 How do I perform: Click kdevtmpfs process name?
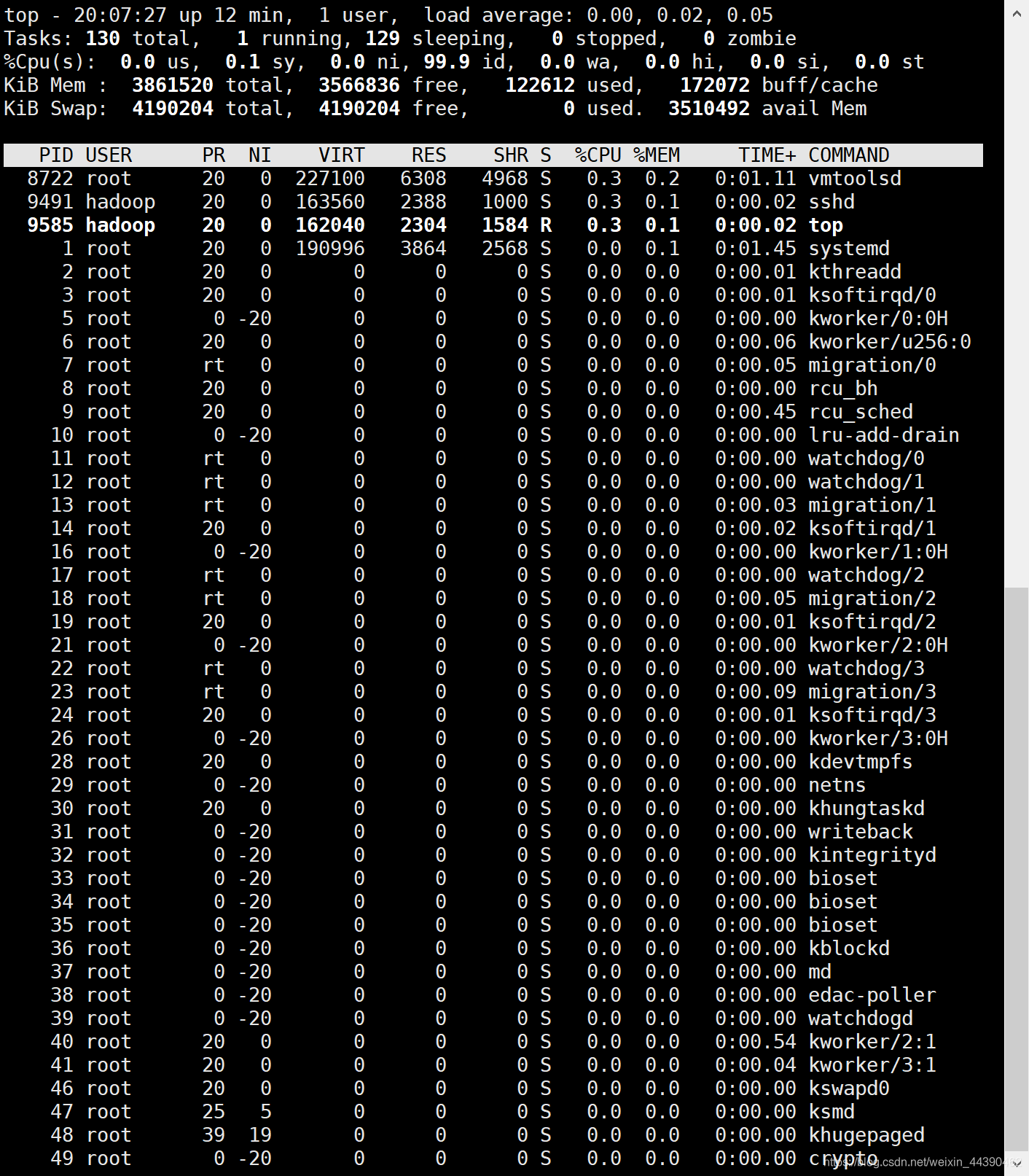click(861, 762)
